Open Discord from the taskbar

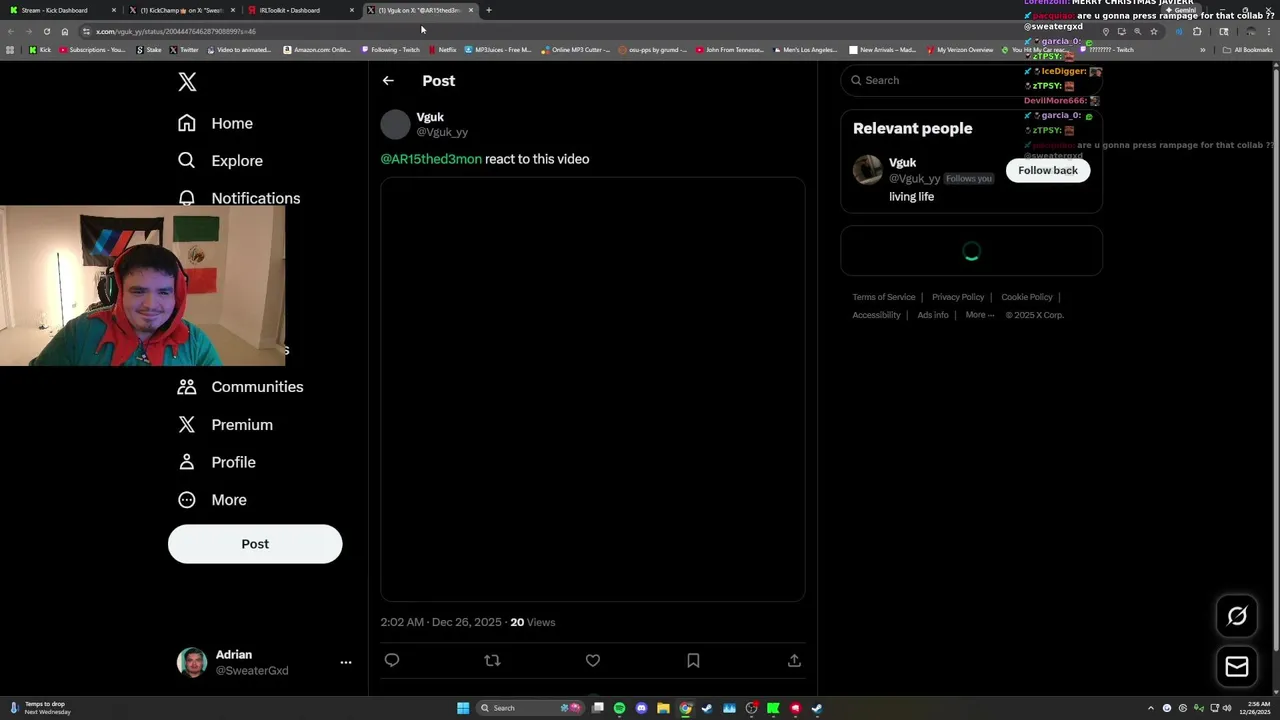641,708
